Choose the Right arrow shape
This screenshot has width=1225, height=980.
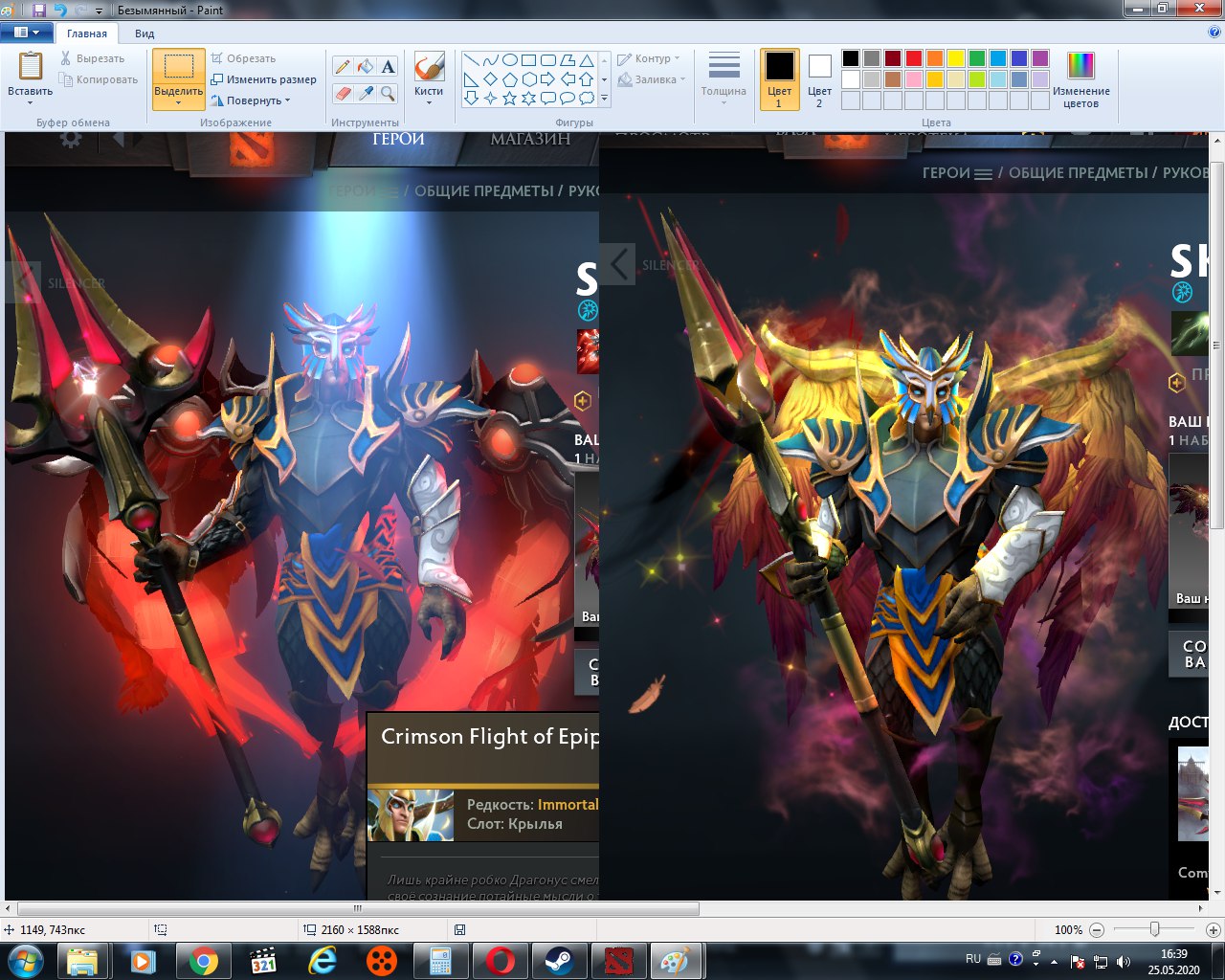pos(547,79)
